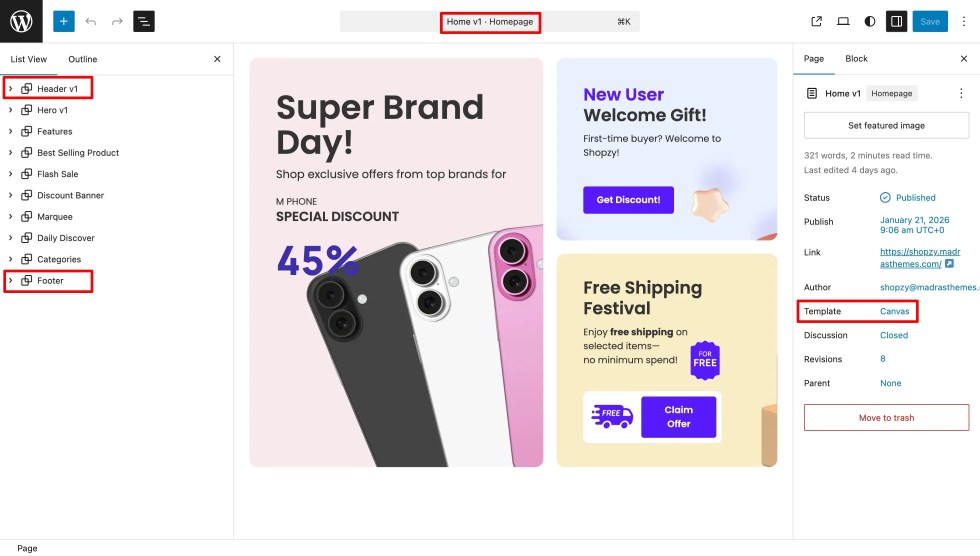This screenshot has height=556, width=980.
Task: Click the Move to trash button
Action: point(886,417)
